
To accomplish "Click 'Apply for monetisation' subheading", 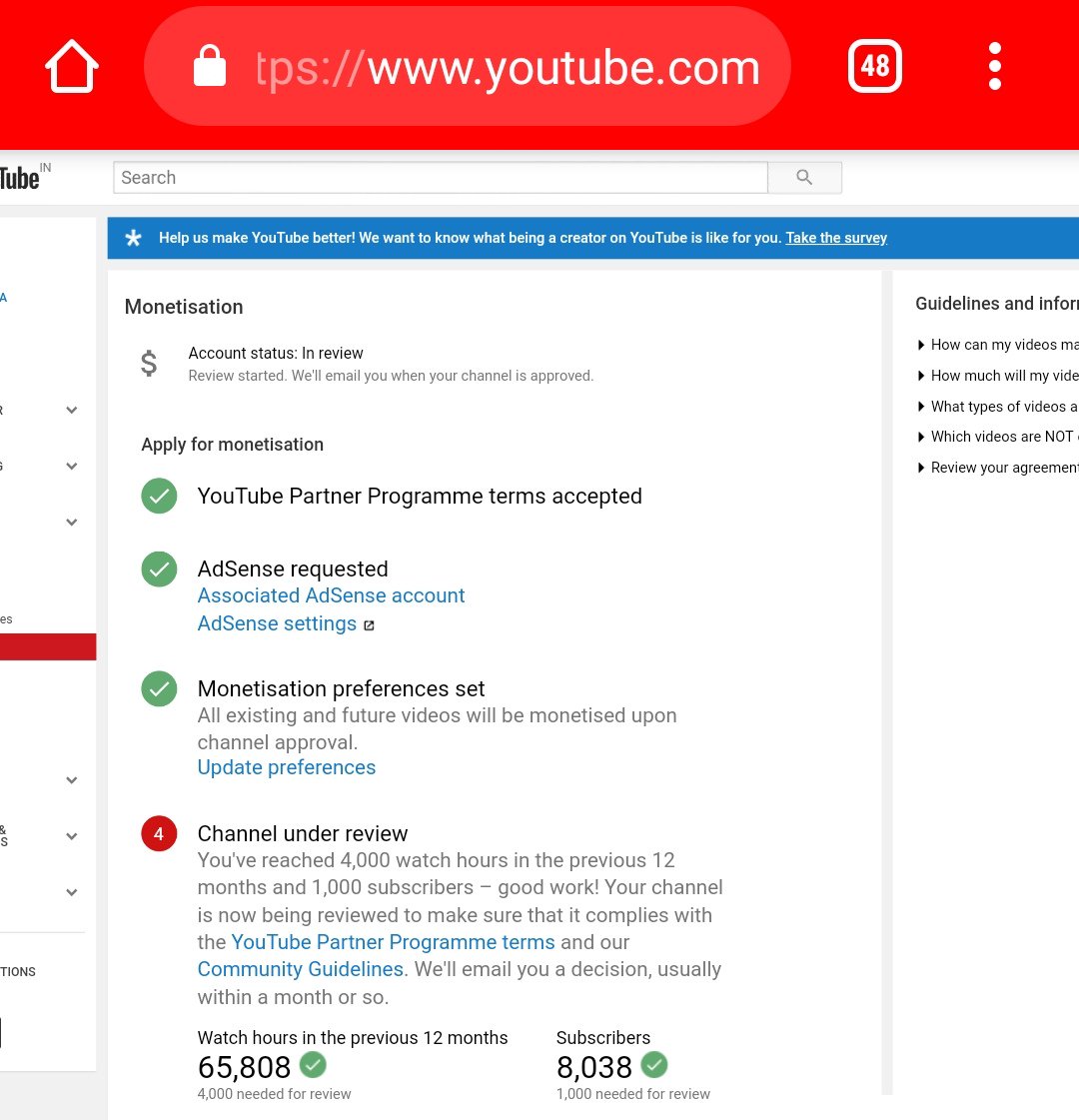I will coord(232,445).
